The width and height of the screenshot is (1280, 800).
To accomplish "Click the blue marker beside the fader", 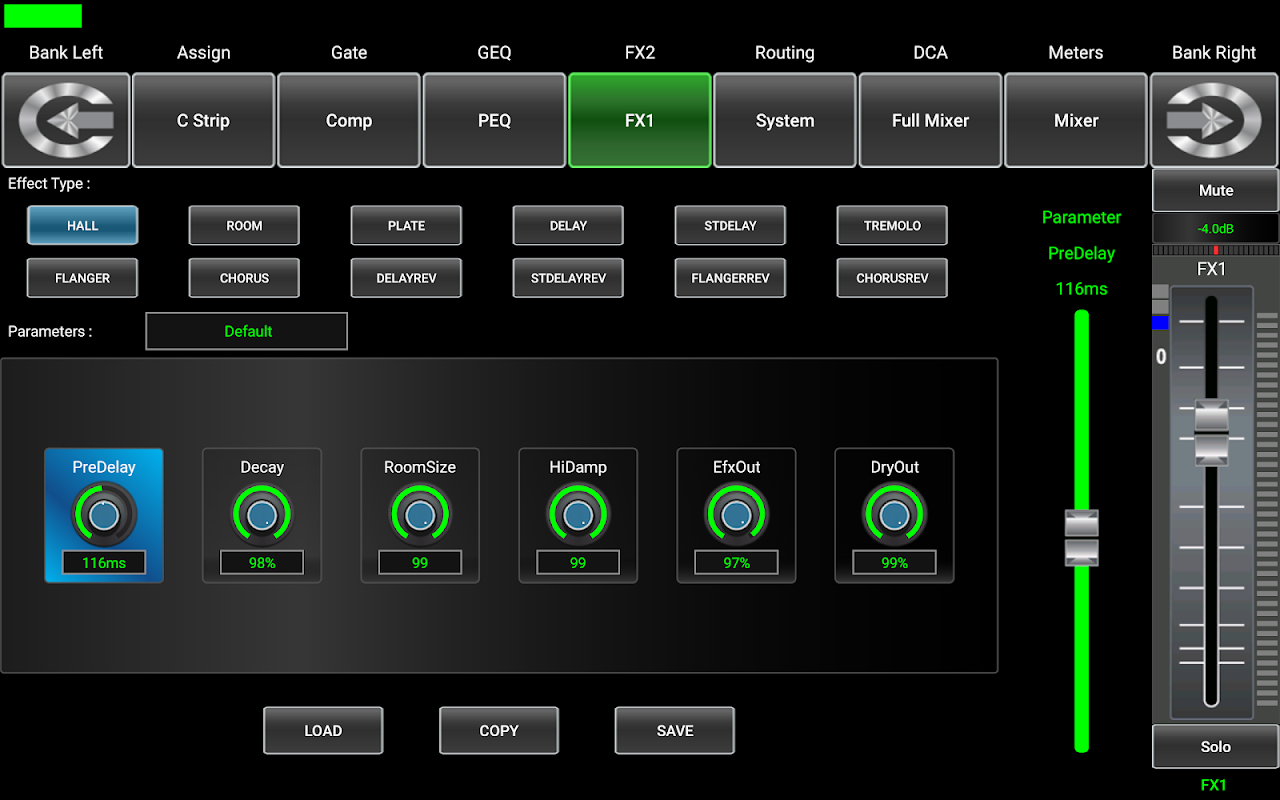I will click(1160, 322).
